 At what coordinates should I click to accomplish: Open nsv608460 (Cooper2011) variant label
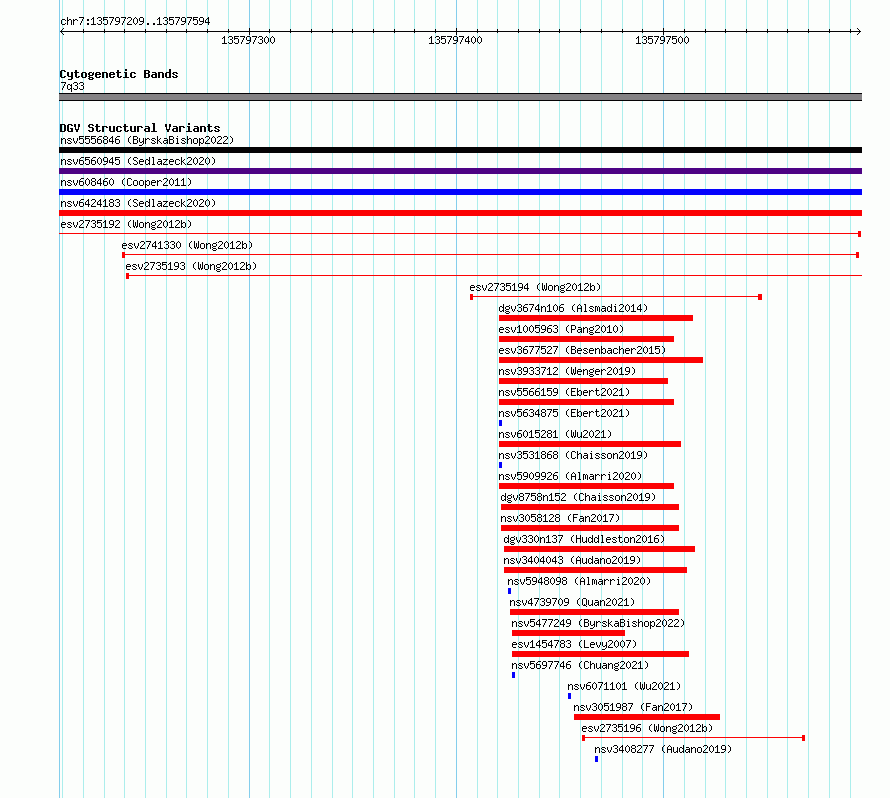click(126, 182)
